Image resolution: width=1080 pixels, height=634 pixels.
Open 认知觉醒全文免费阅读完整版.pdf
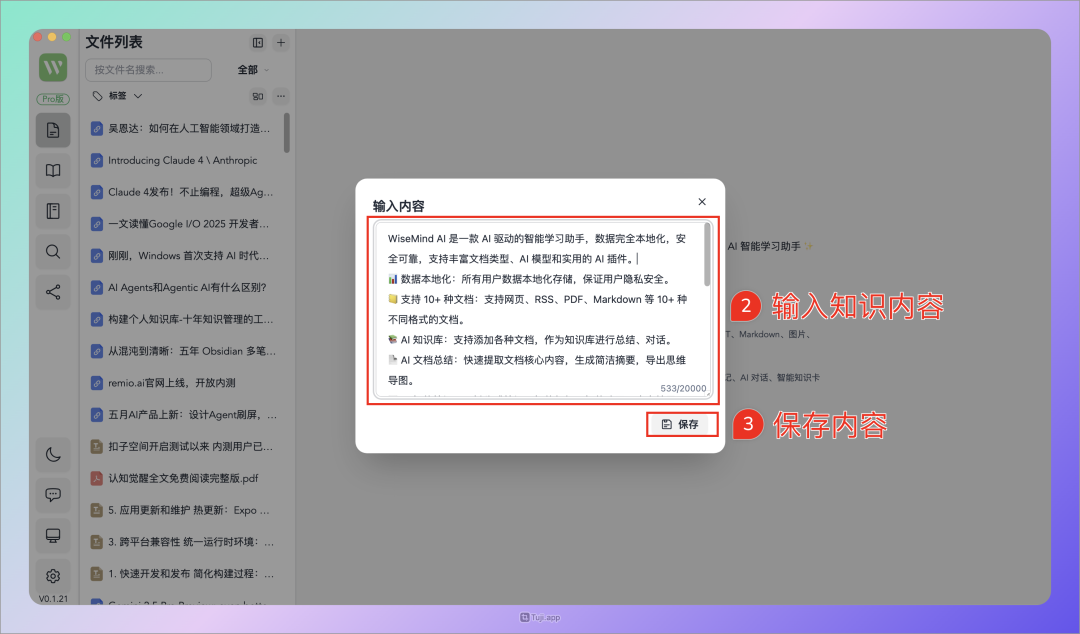click(x=182, y=478)
